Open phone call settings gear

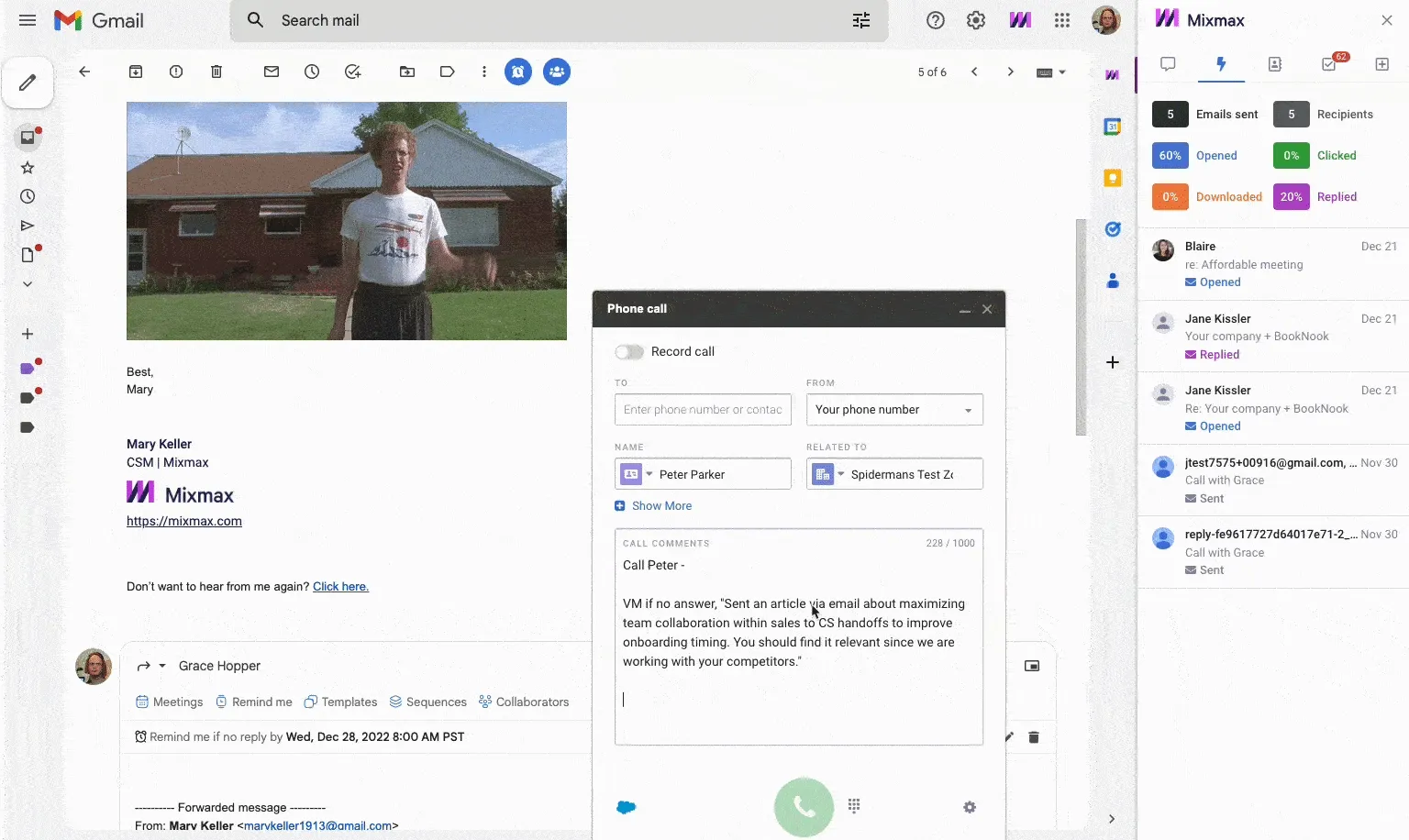(970, 807)
